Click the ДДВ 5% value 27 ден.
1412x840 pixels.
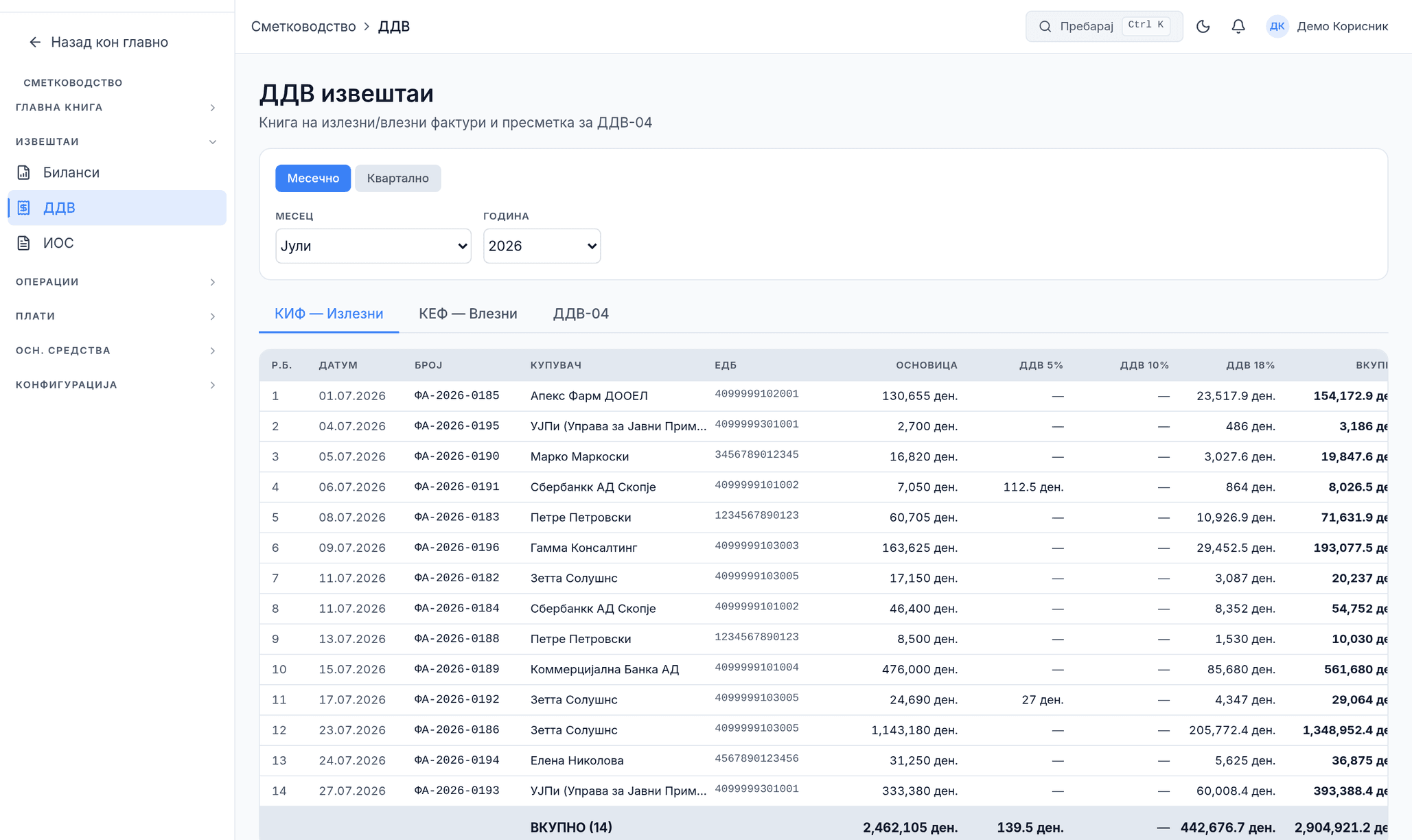pos(1042,700)
